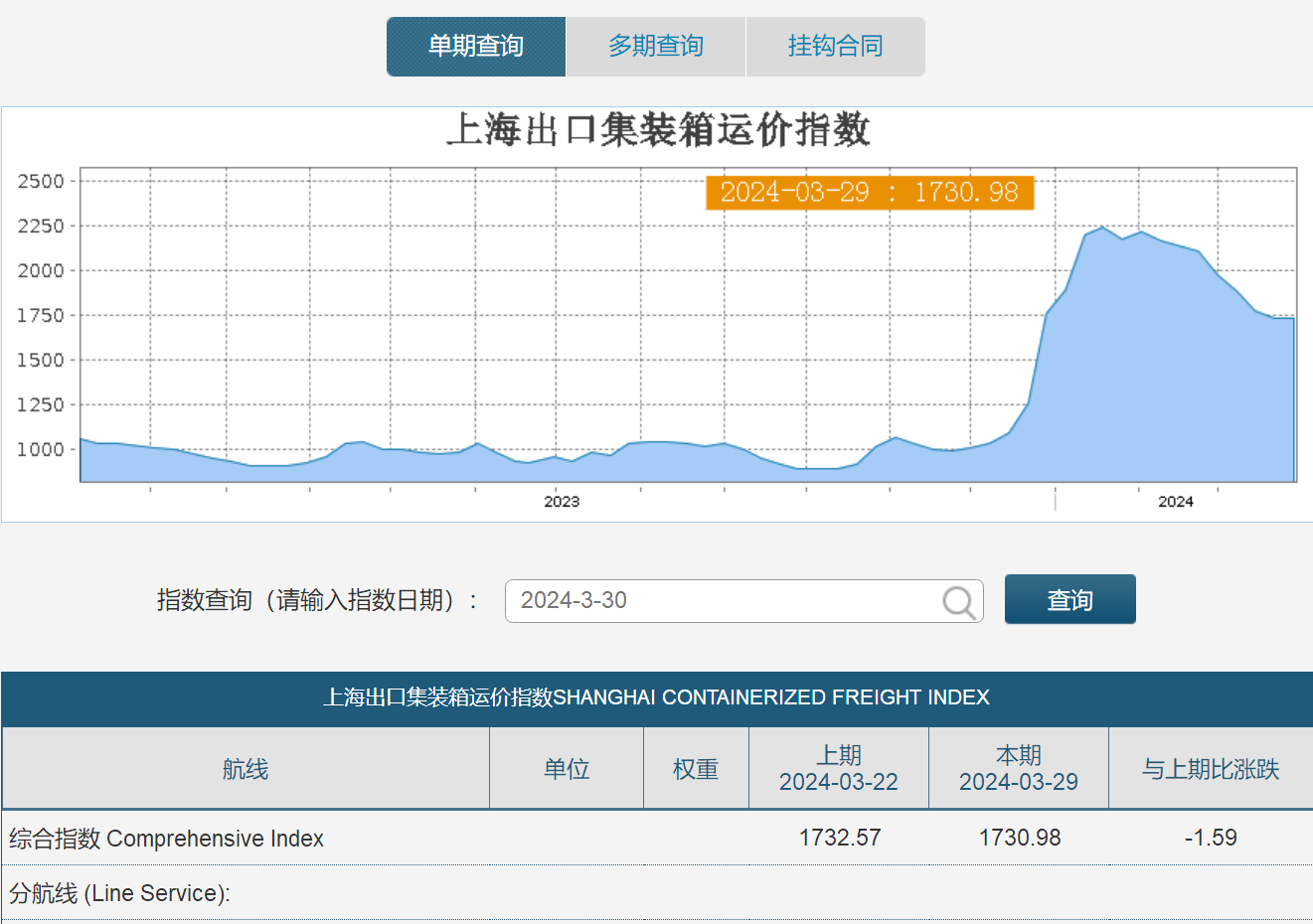Select the -1.59 change value cell
This screenshot has height=924, width=1313.
click(1212, 838)
